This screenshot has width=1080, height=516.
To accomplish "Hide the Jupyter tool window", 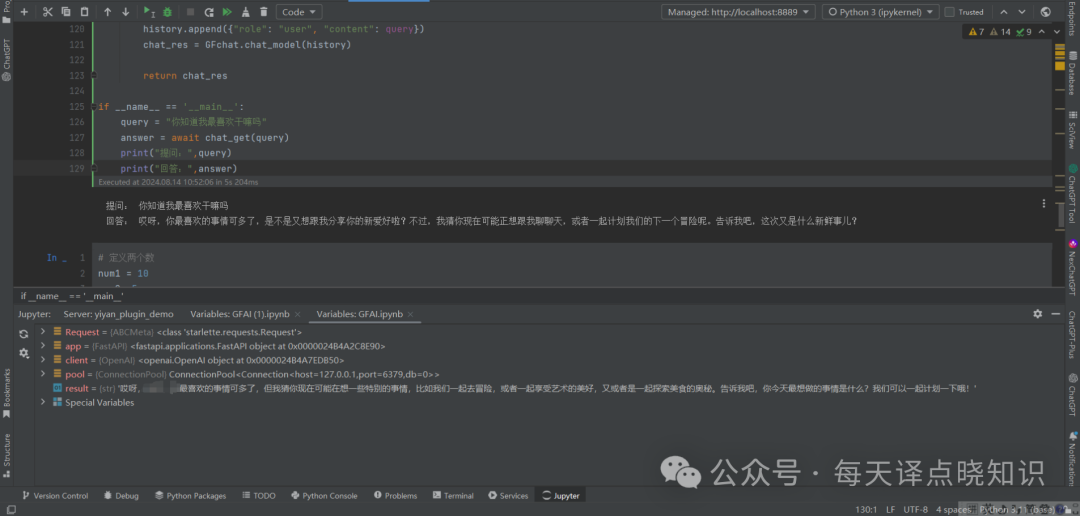I will point(1055,313).
